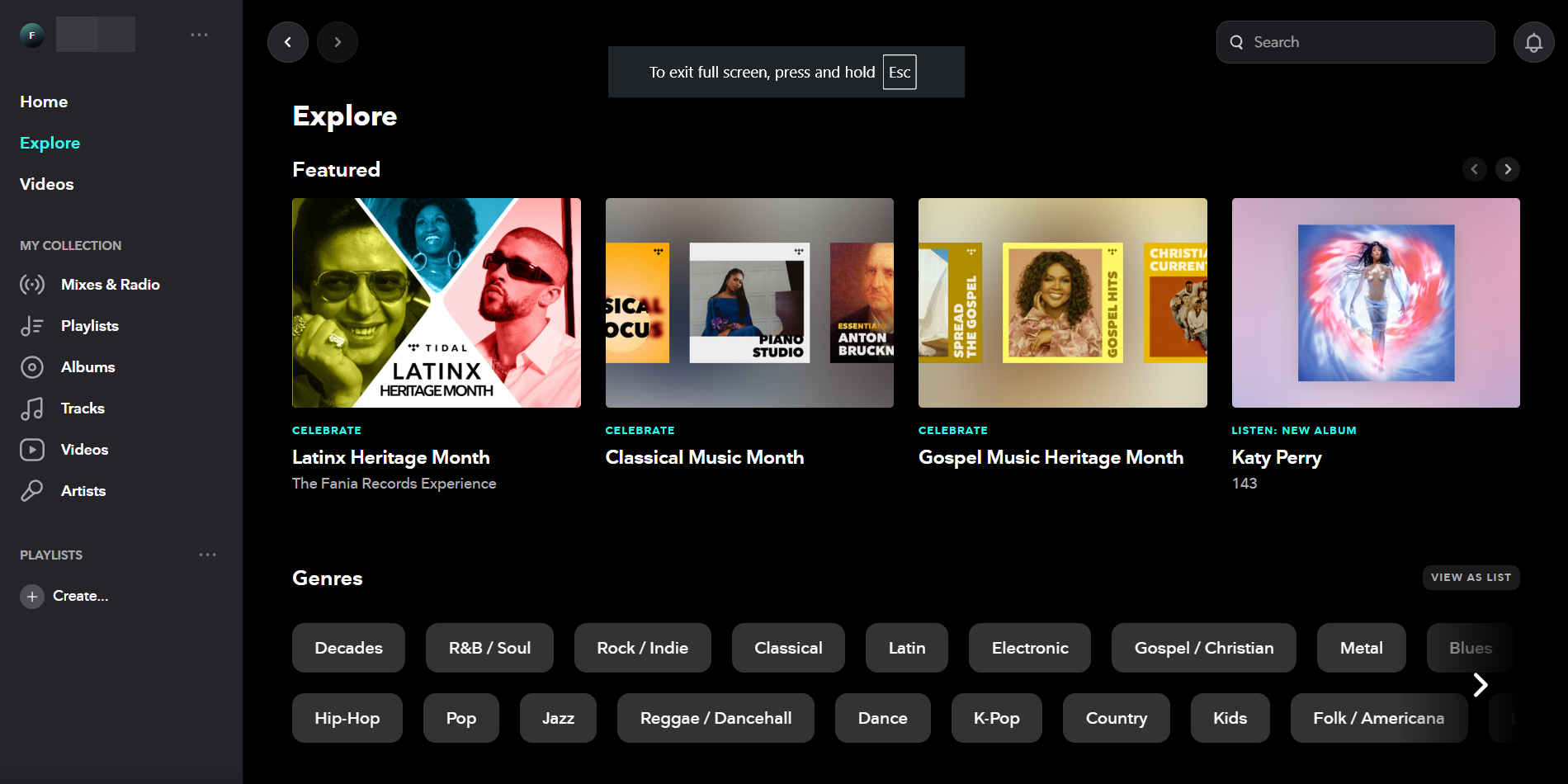Click the Tracks music note icon
The height and width of the screenshot is (784, 1568).
pyautogui.click(x=32, y=409)
